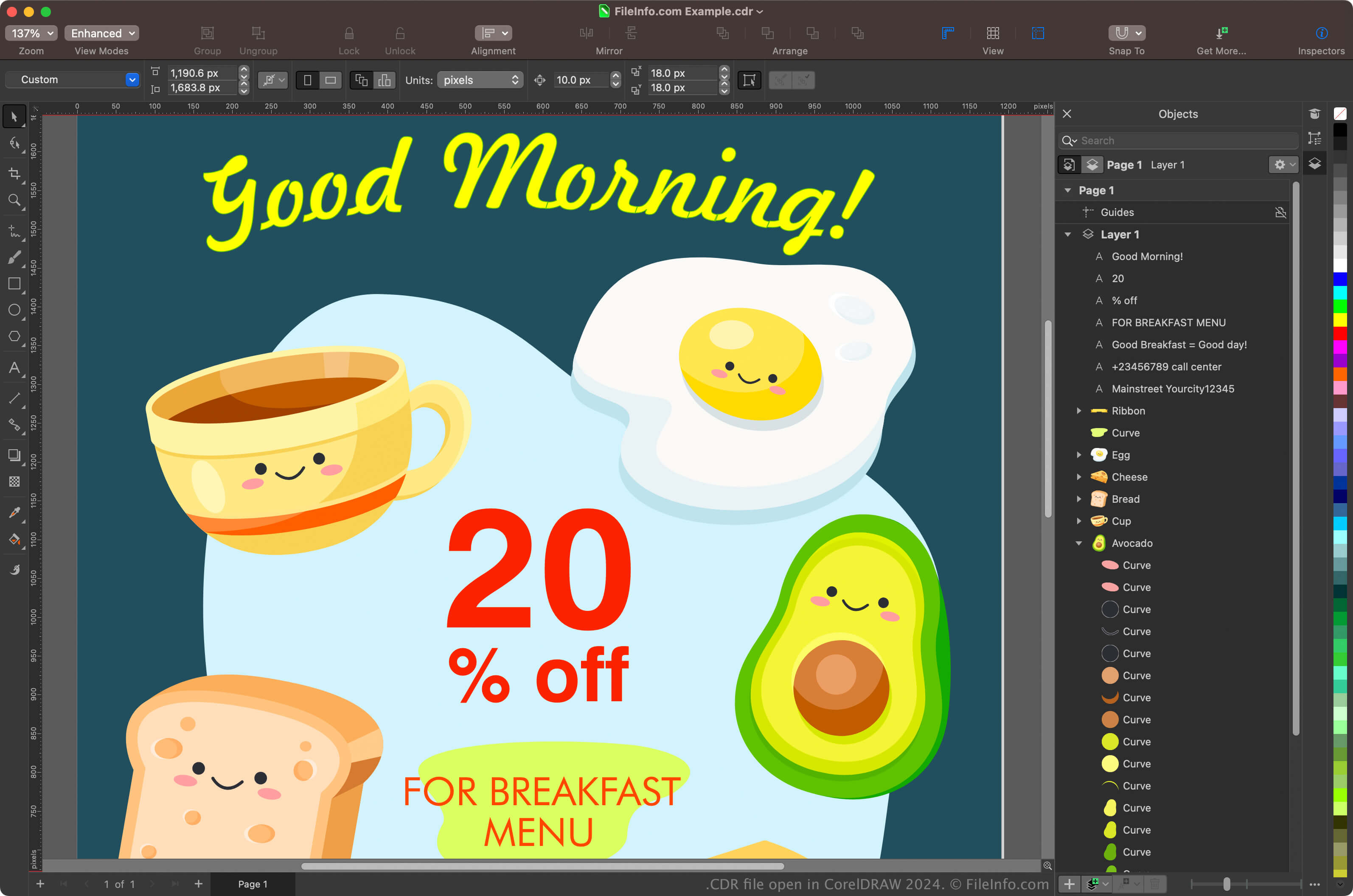The image size is (1353, 896).
Task: Pick the red swatch in palette
Action: tap(1340, 333)
